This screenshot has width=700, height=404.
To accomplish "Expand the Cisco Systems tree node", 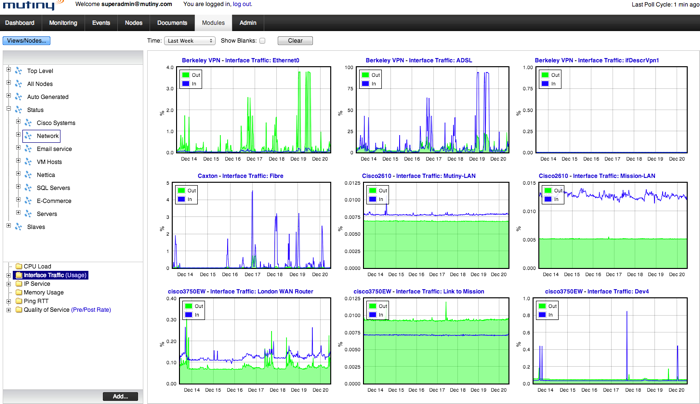I will pyautogui.click(x=18, y=122).
